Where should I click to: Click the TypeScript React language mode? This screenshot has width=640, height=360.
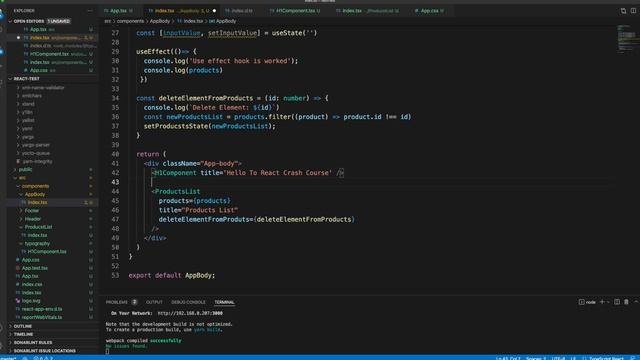(x=606, y=358)
